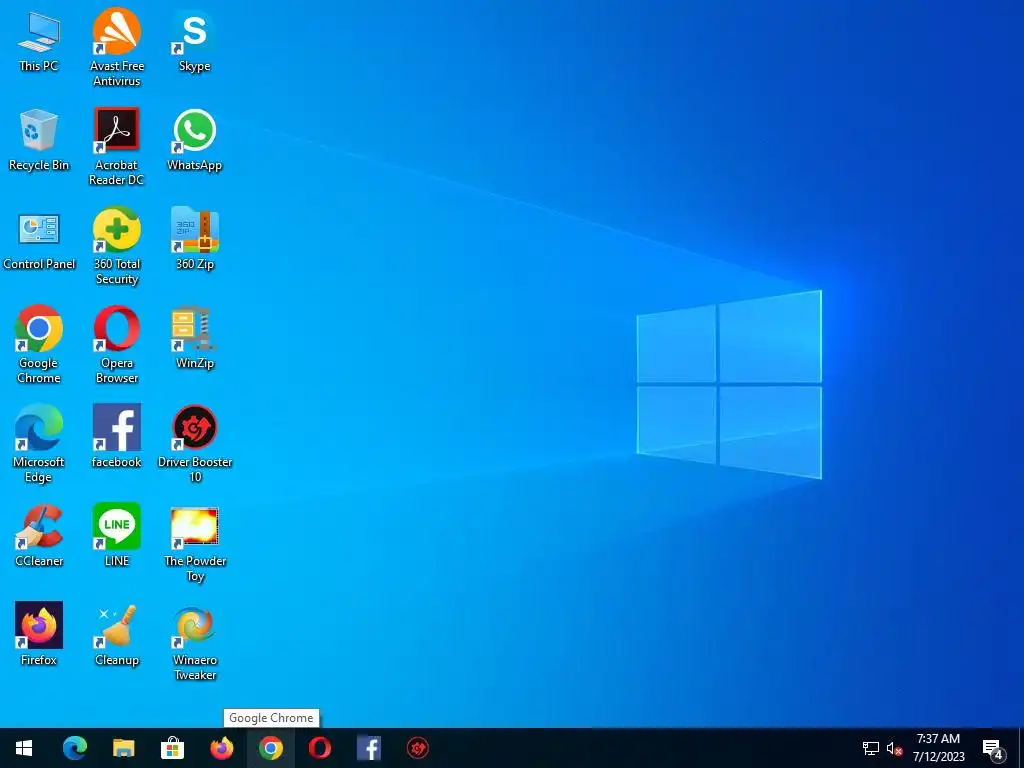
Task: Select Avast Free Antivirus desktop shortcut
Action: tap(117, 47)
